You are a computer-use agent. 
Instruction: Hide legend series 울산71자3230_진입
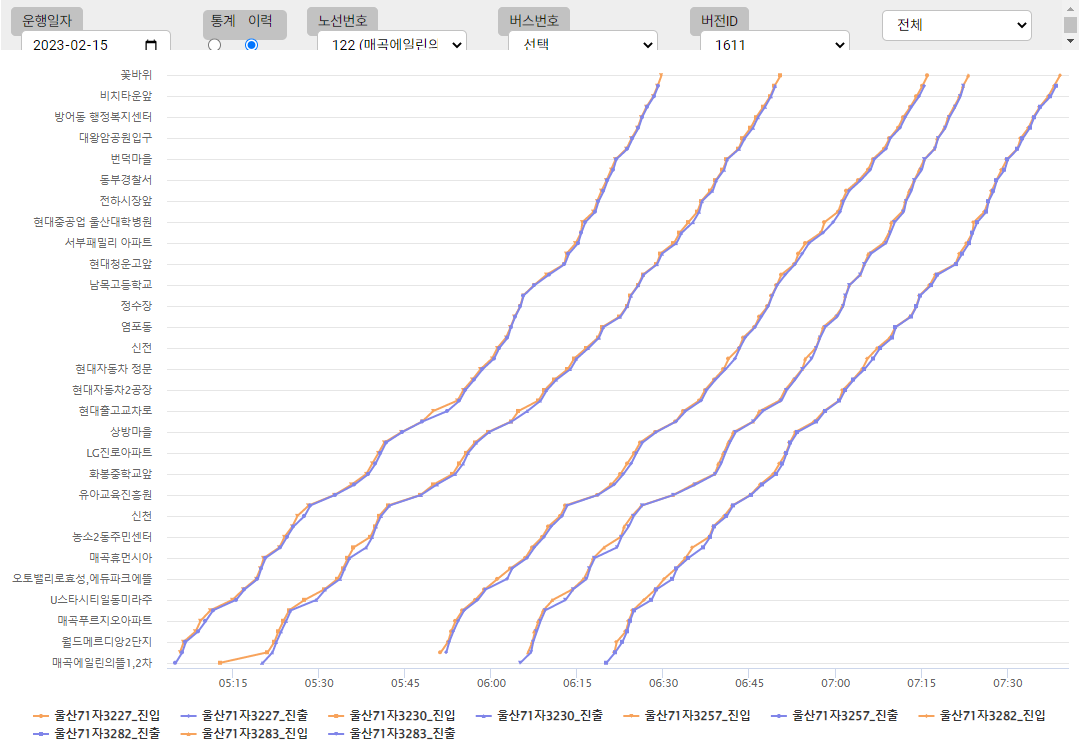tap(392, 715)
